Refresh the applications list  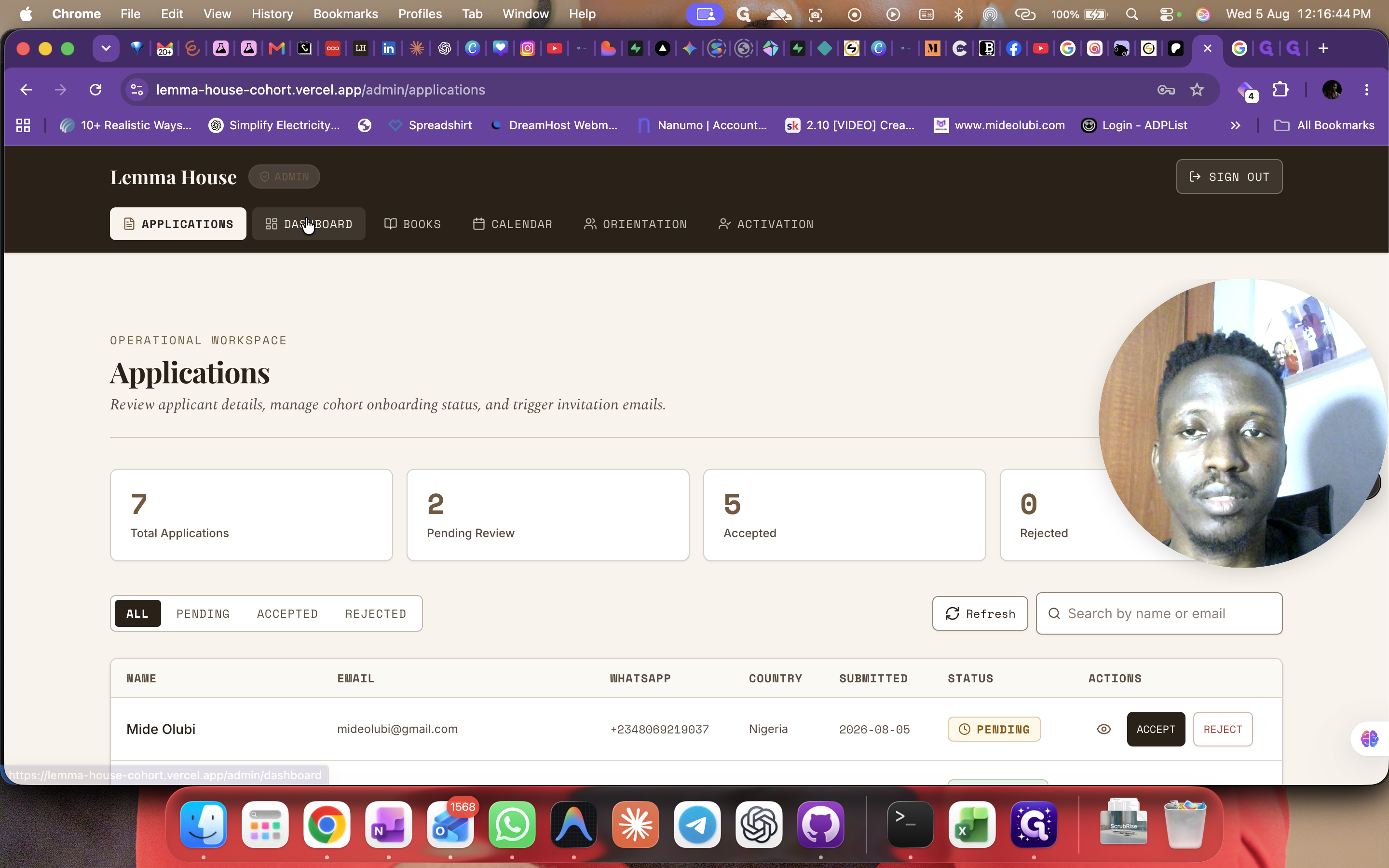tap(980, 614)
